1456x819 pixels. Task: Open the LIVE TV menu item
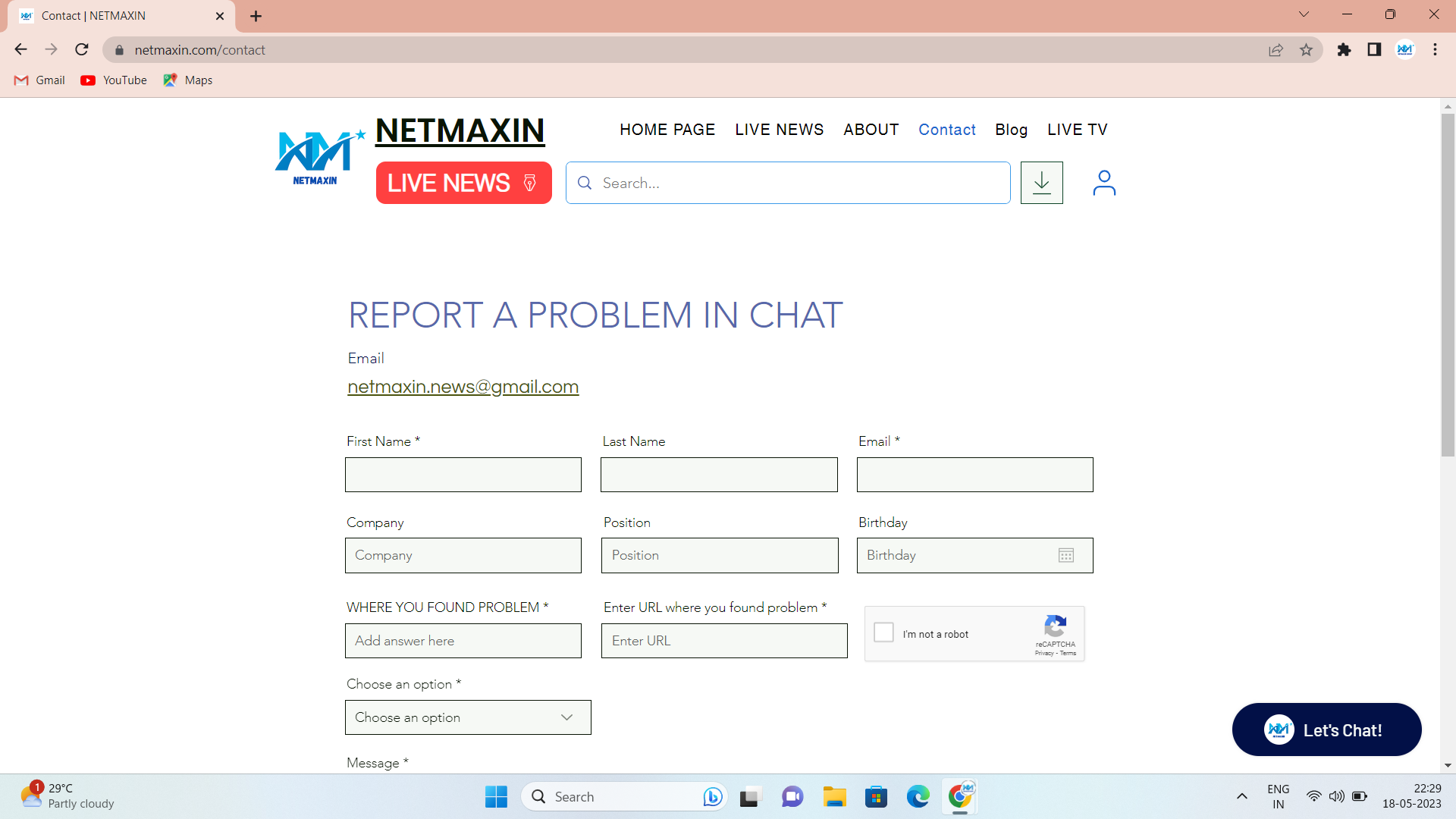pos(1077,130)
